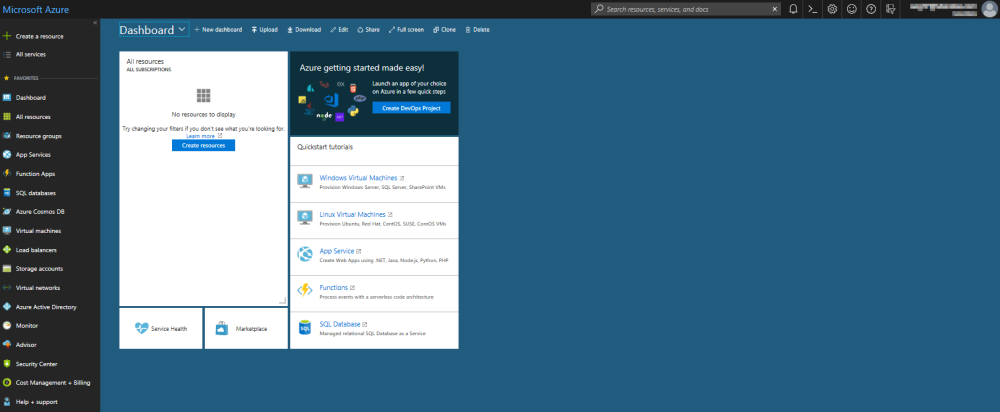Screen dimensions: 1000x412
Task: Click Delete in the dashboard toolbar
Action: 478,29
